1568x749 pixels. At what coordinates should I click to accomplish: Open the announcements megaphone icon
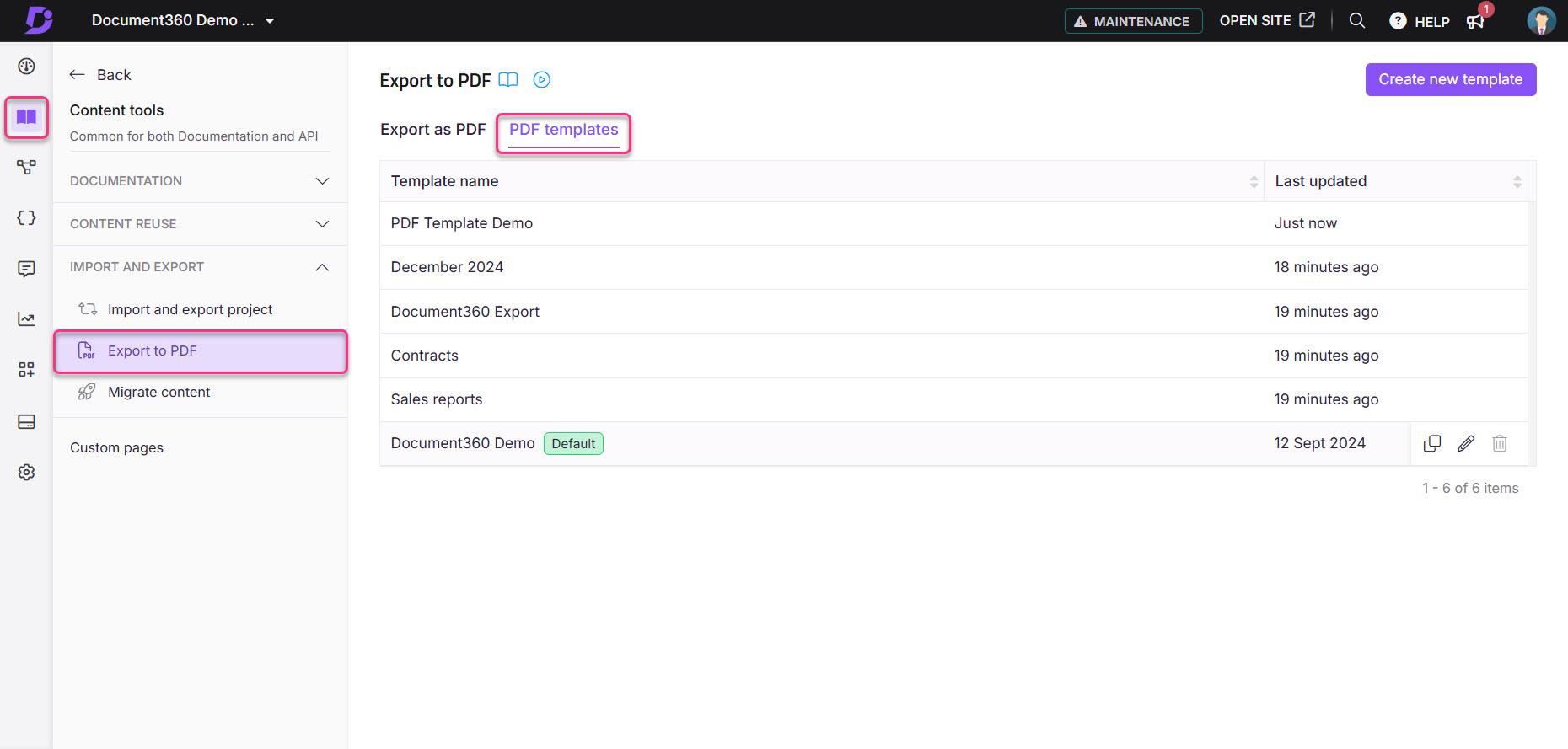(x=1475, y=22)
